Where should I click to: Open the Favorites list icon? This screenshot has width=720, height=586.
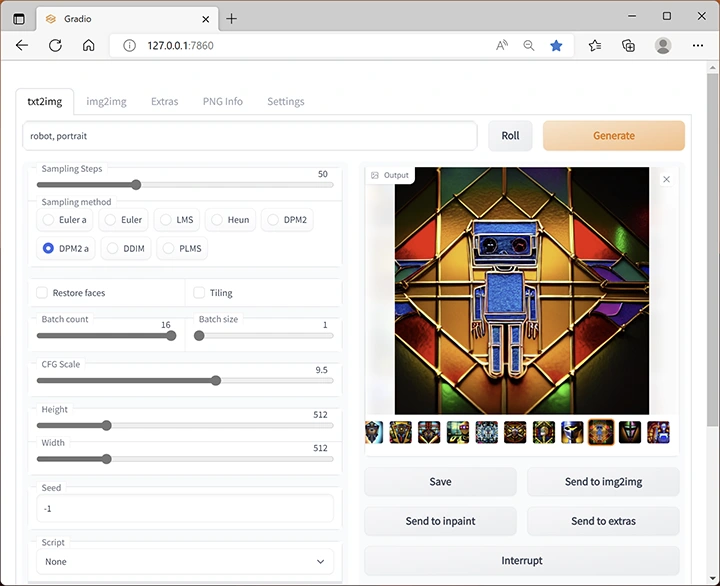click(595, 45)
